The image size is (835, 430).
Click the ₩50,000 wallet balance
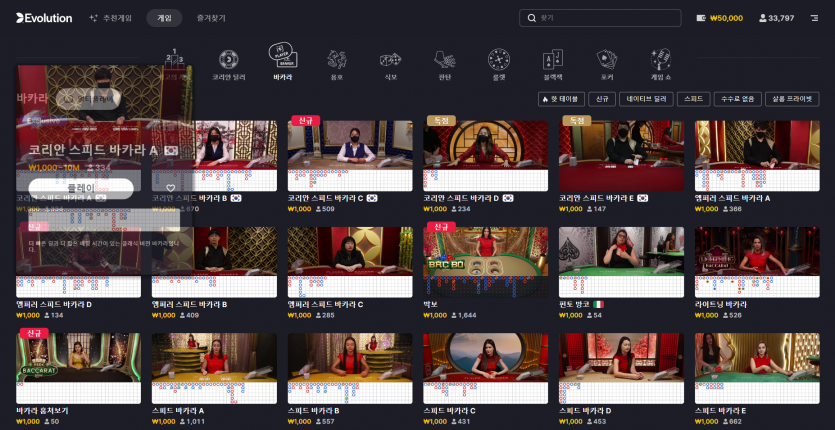pyautogui.click(x=719, y=18)
